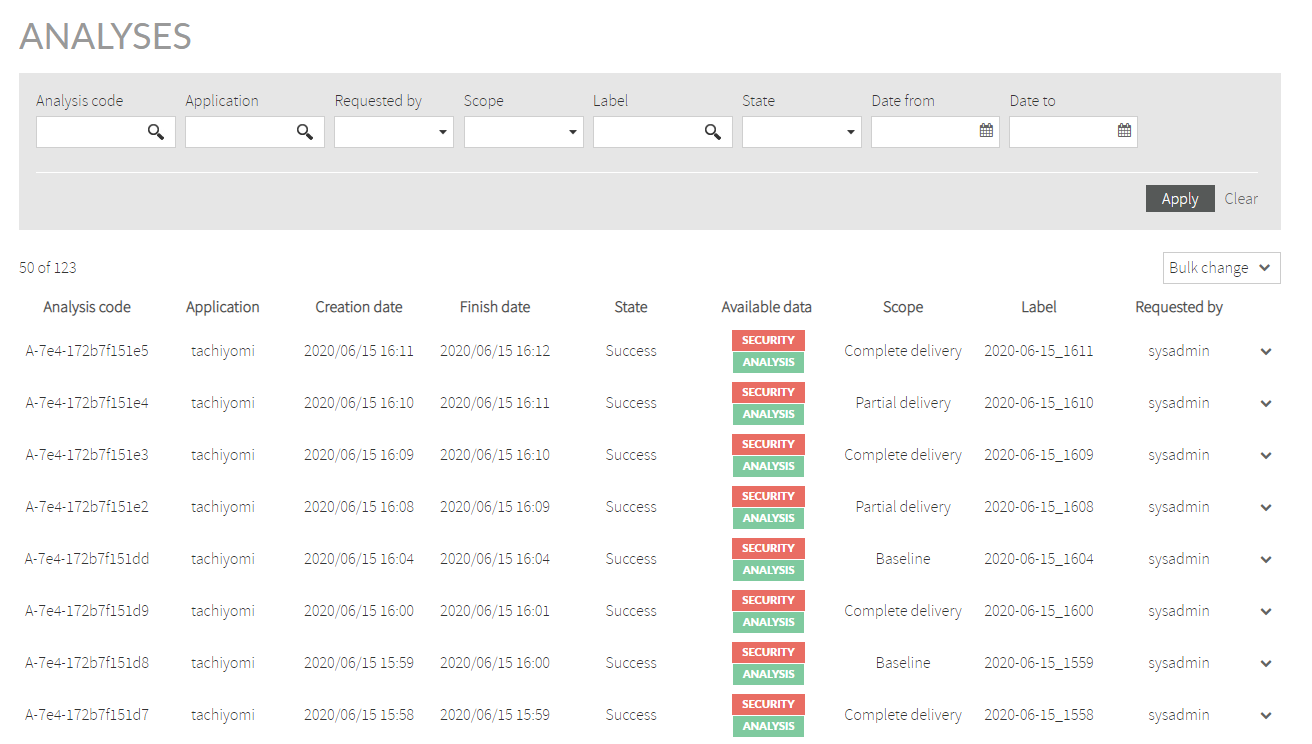This screenshot has height=744, width=1312.
Task: Click the search icon in Analysis code field
Action: click(x=156, y=131)
